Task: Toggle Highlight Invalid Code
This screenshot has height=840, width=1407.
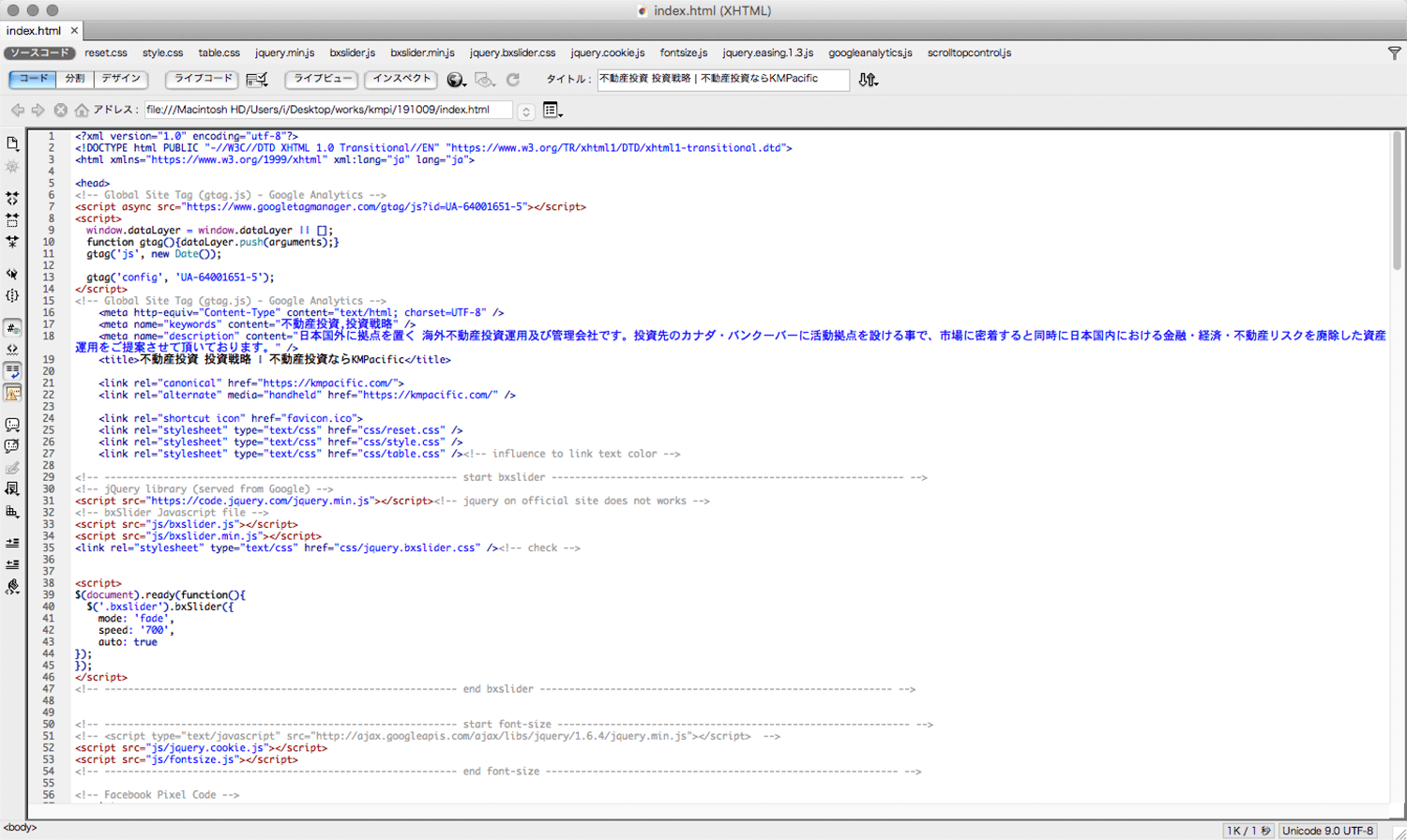Action: point(12,350)
